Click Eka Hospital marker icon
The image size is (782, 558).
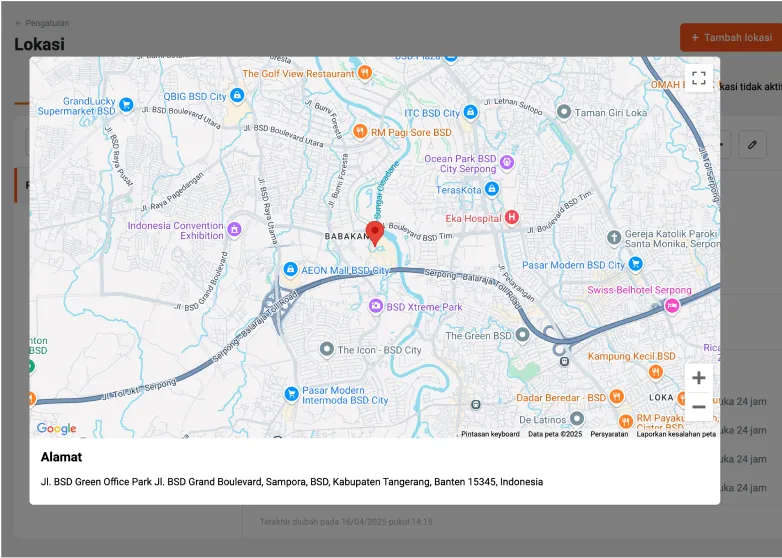click(x=511, y=217)
